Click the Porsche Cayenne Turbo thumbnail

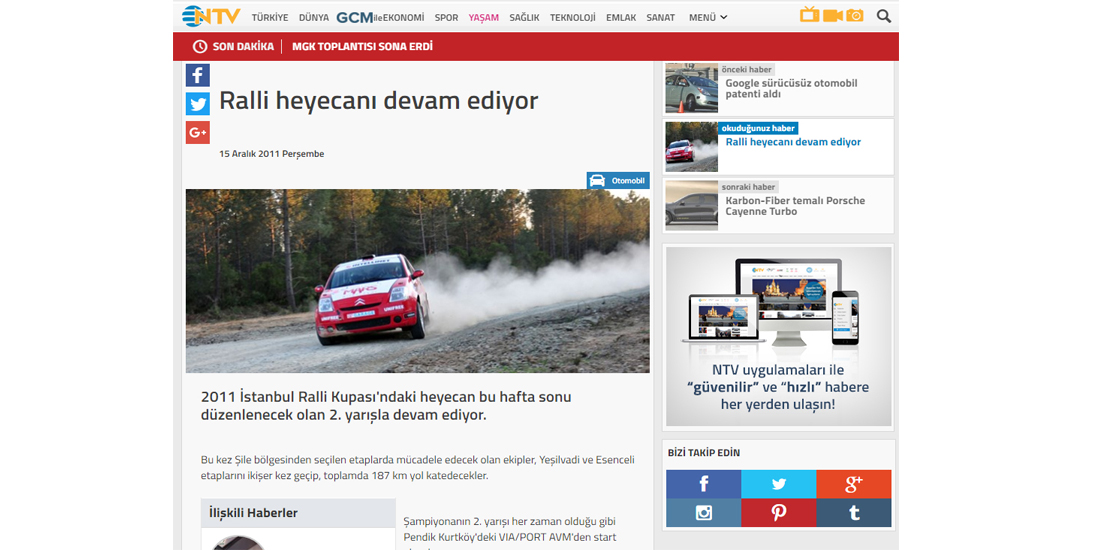tap(692, 205)
